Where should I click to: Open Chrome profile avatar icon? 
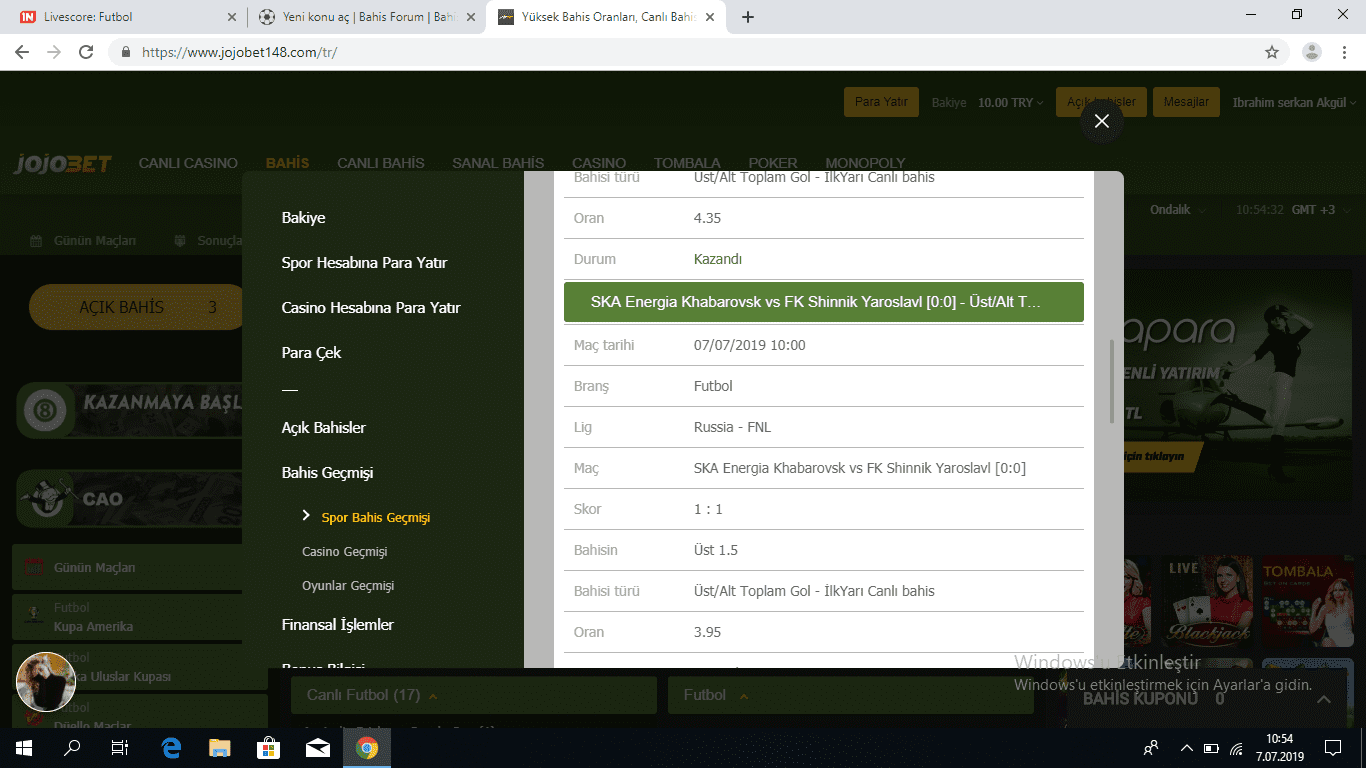1313,52
